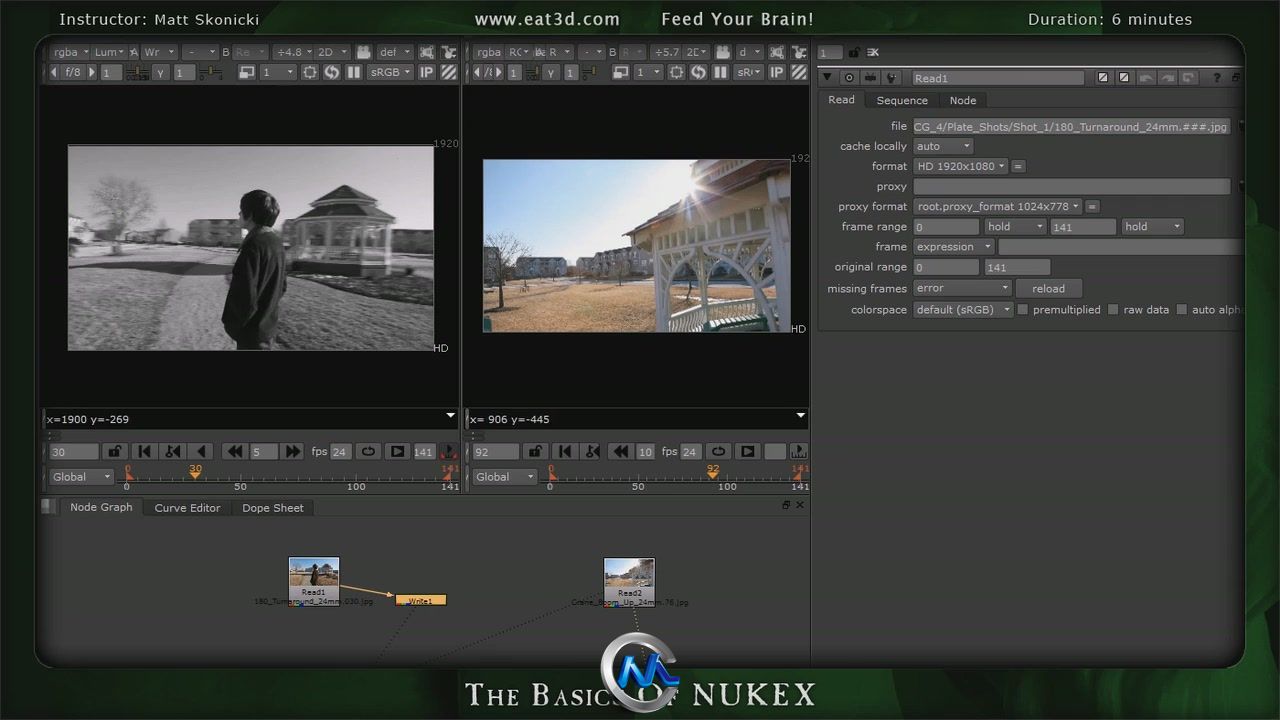
Task: Open the colorspace default (sRGB) dropdown
Action: click(x=961, y=310)
